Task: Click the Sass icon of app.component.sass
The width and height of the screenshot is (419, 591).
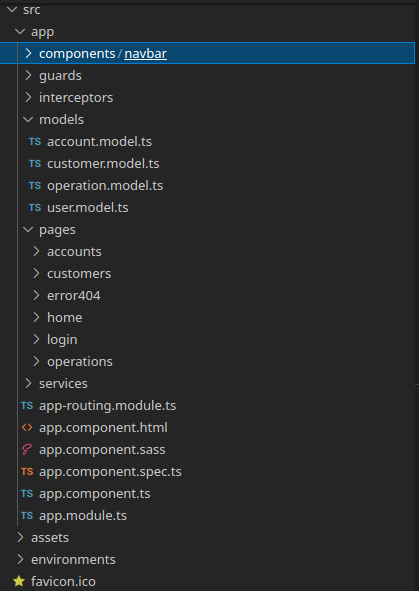Action: pos(27,450)
